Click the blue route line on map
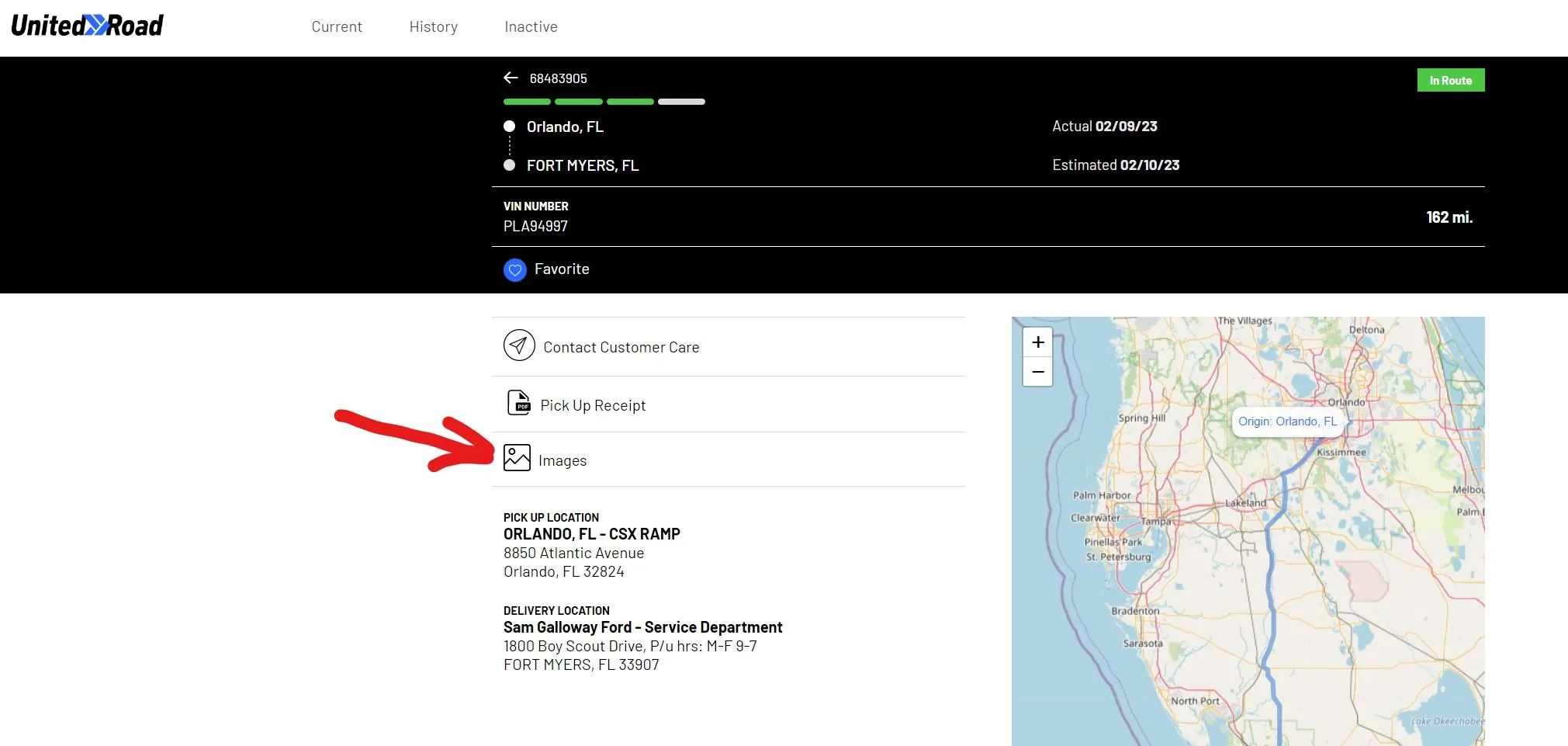 pyautogui.click(x=1269, y=574)
